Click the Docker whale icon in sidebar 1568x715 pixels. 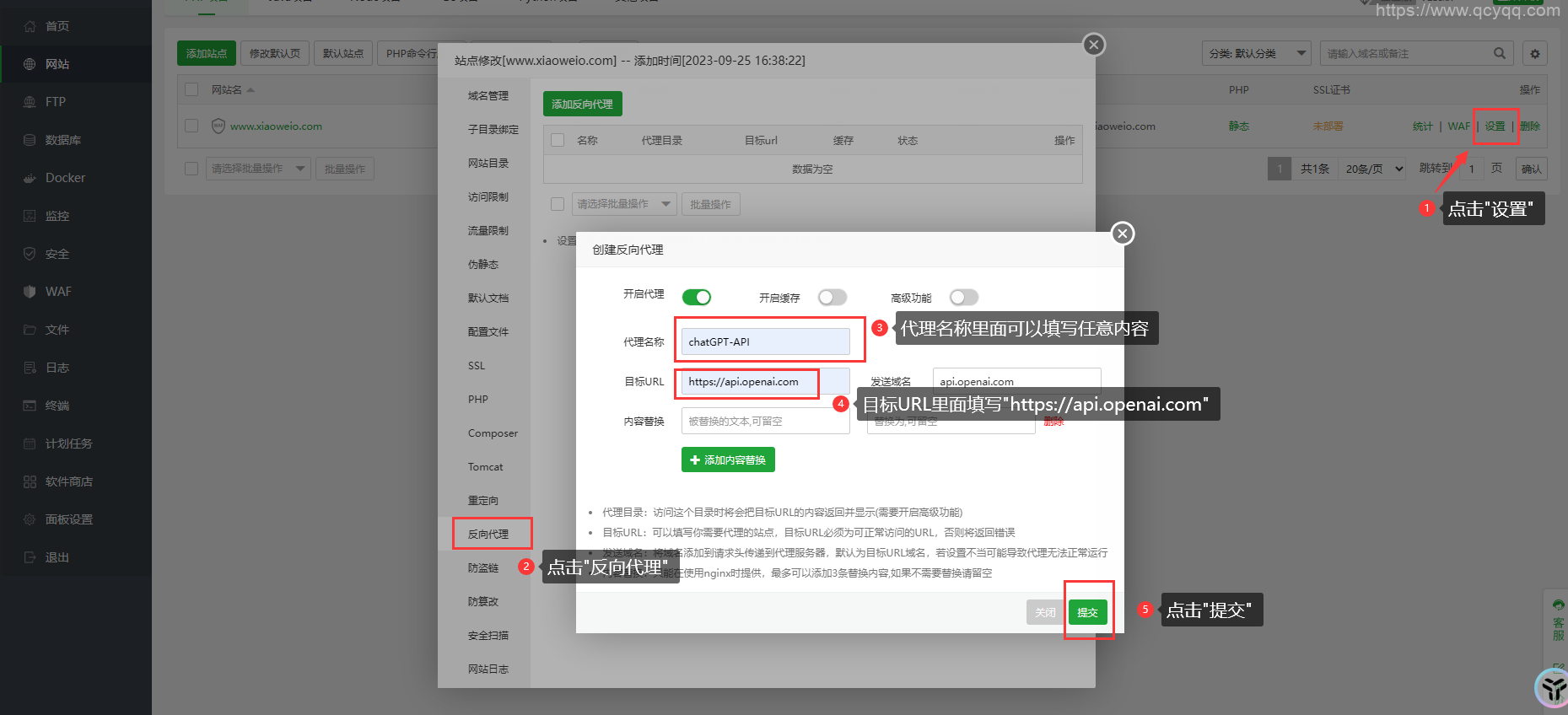(30, 178)
